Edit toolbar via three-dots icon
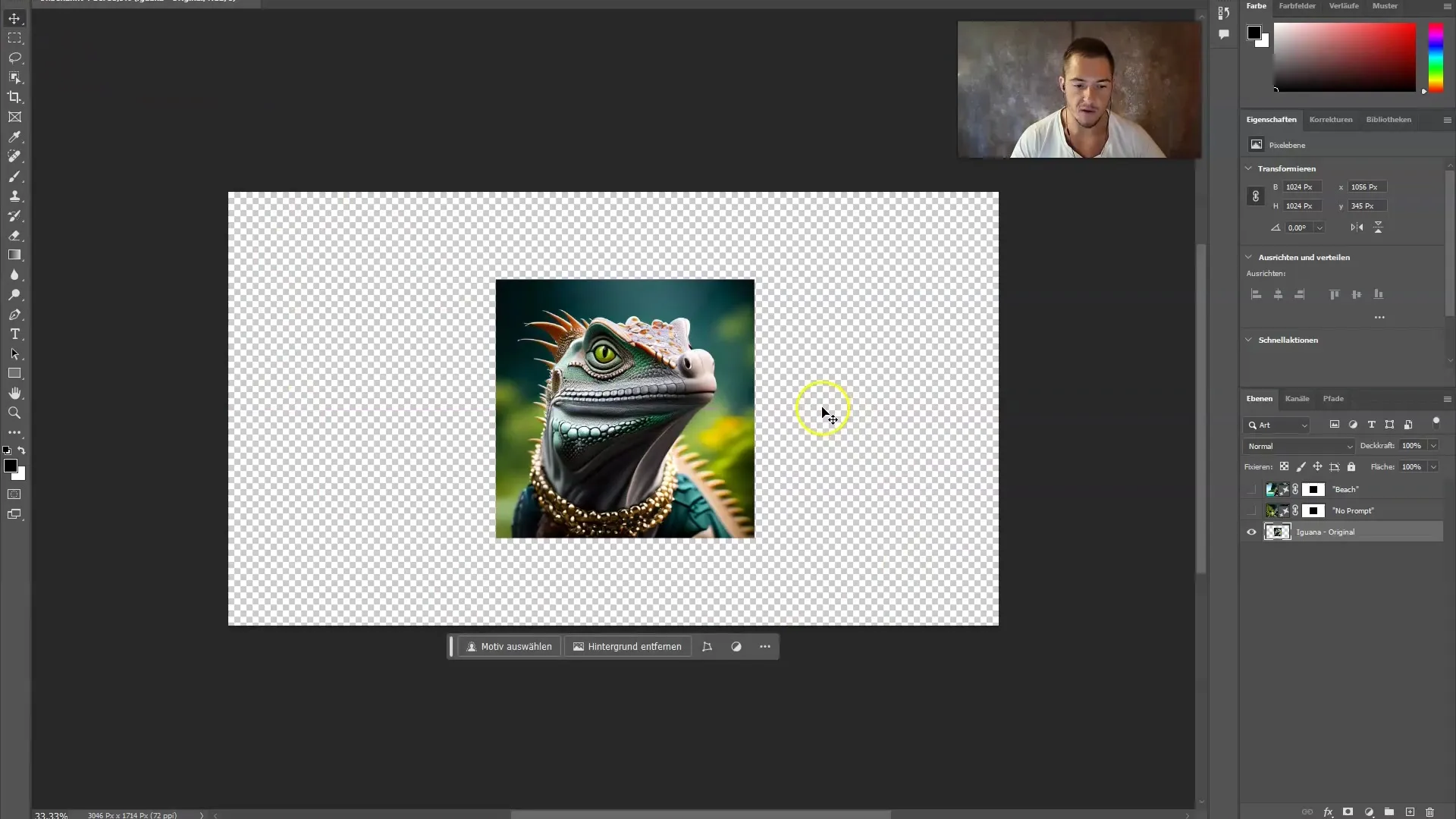 coord(14,432)
